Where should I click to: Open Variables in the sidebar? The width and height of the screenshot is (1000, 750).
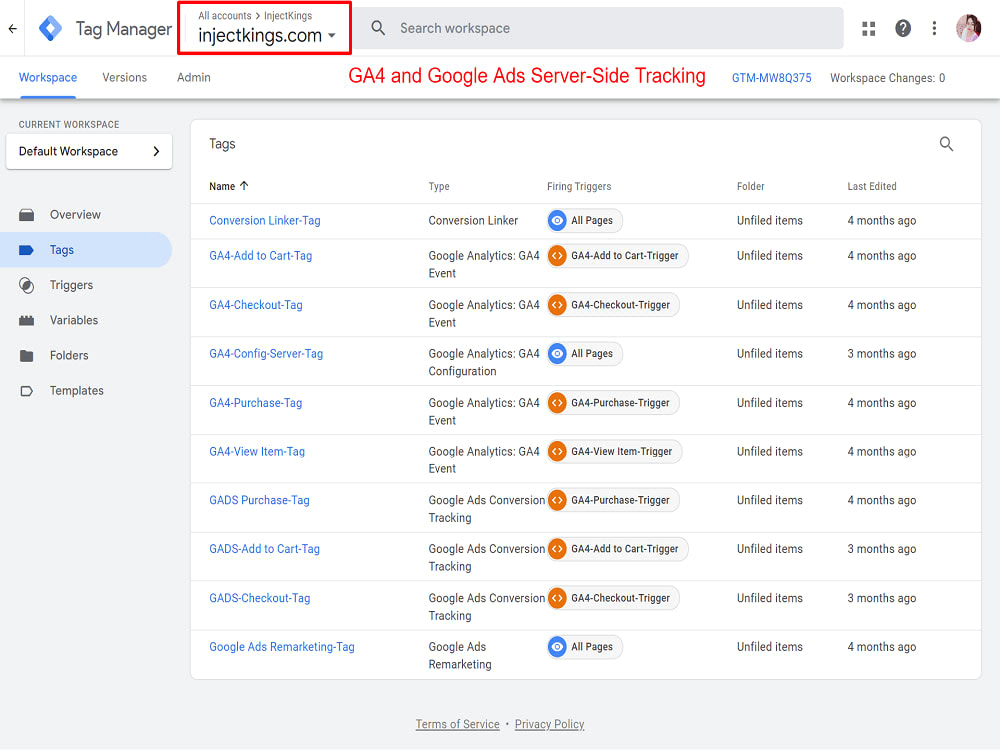tap(74, 320)
